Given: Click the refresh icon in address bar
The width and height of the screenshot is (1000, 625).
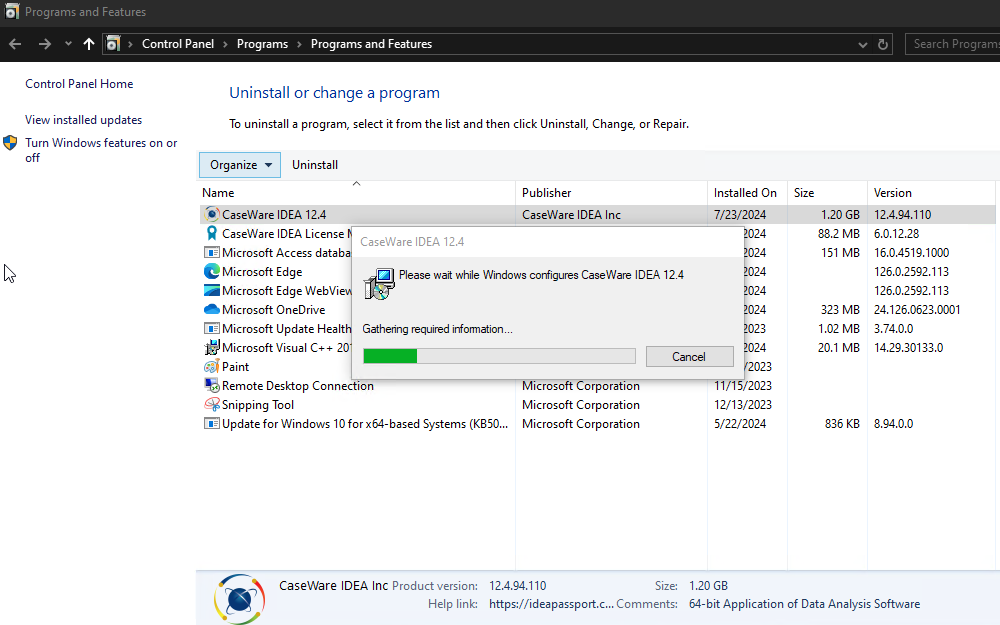Looking at the screenshot, I should [883, 44].
